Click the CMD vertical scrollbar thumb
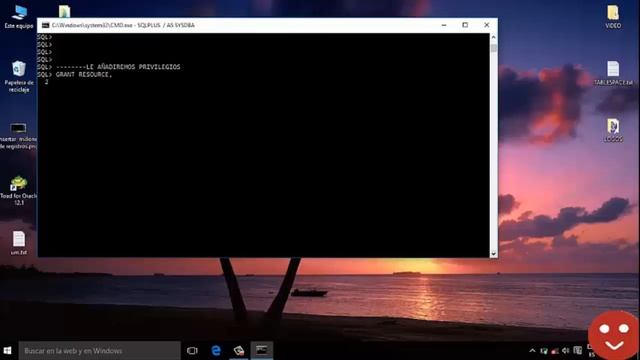The image size is (640, 360). point(493,48)
